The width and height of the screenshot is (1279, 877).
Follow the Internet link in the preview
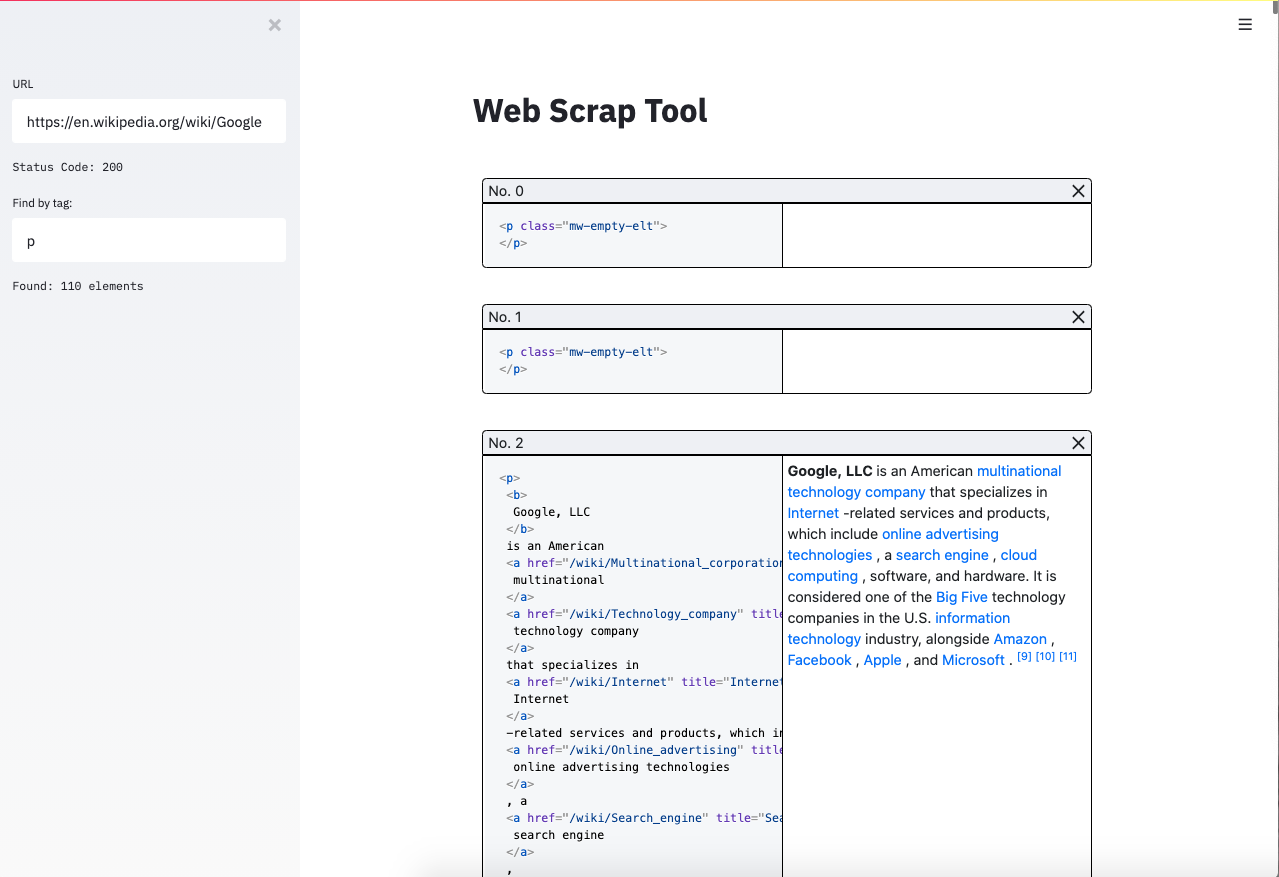(x=813, y=513)
